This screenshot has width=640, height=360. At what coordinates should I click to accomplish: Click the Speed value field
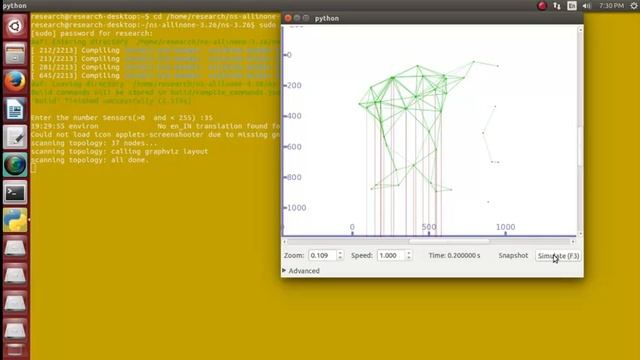point(391,256)
